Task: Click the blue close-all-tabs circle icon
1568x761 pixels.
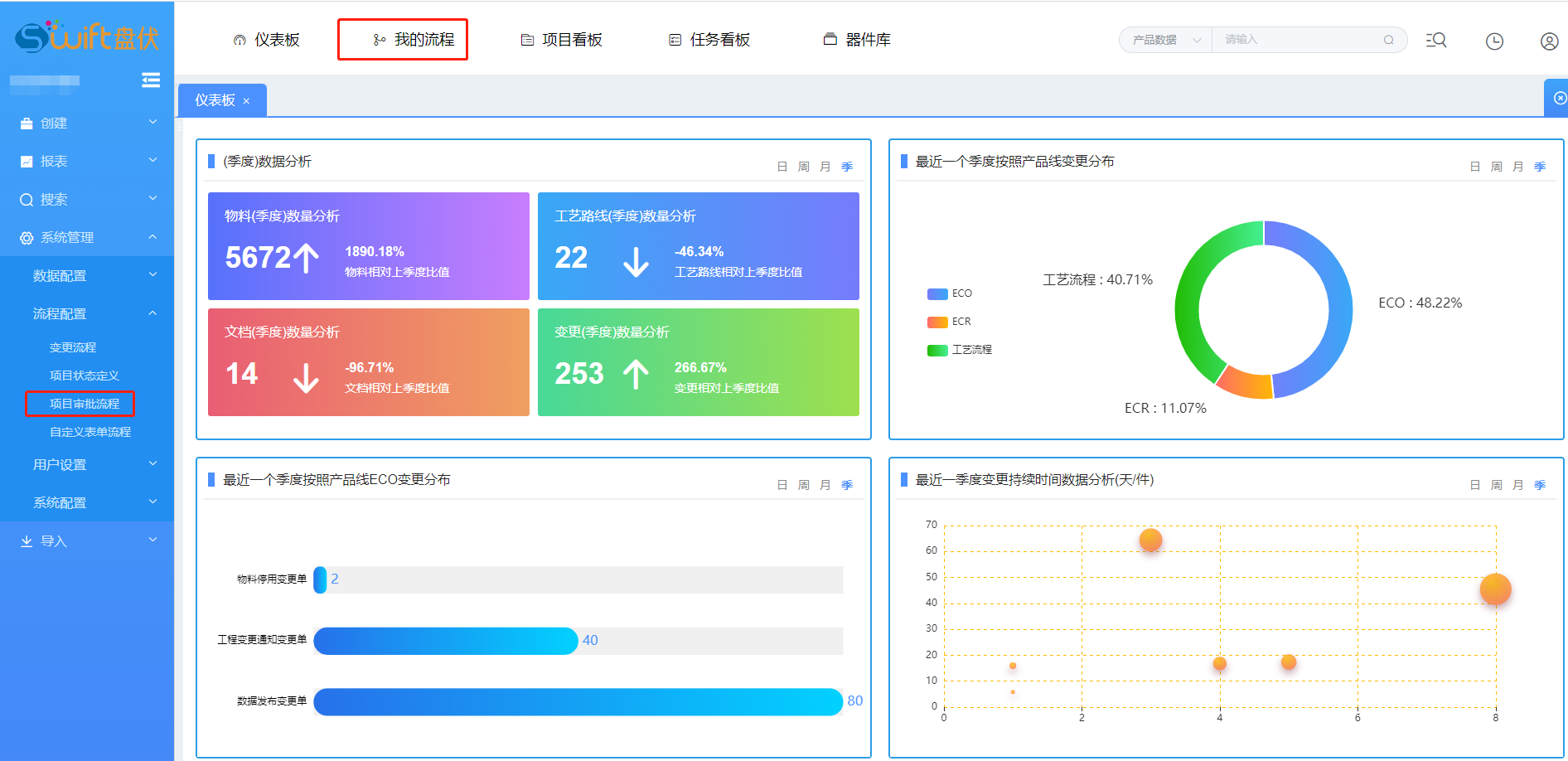Action: (x=1560, y=98)
